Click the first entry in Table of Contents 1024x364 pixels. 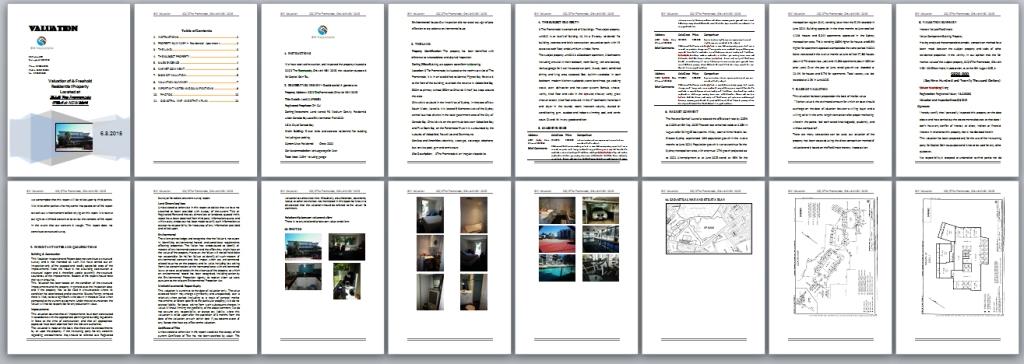click(196, 38)
